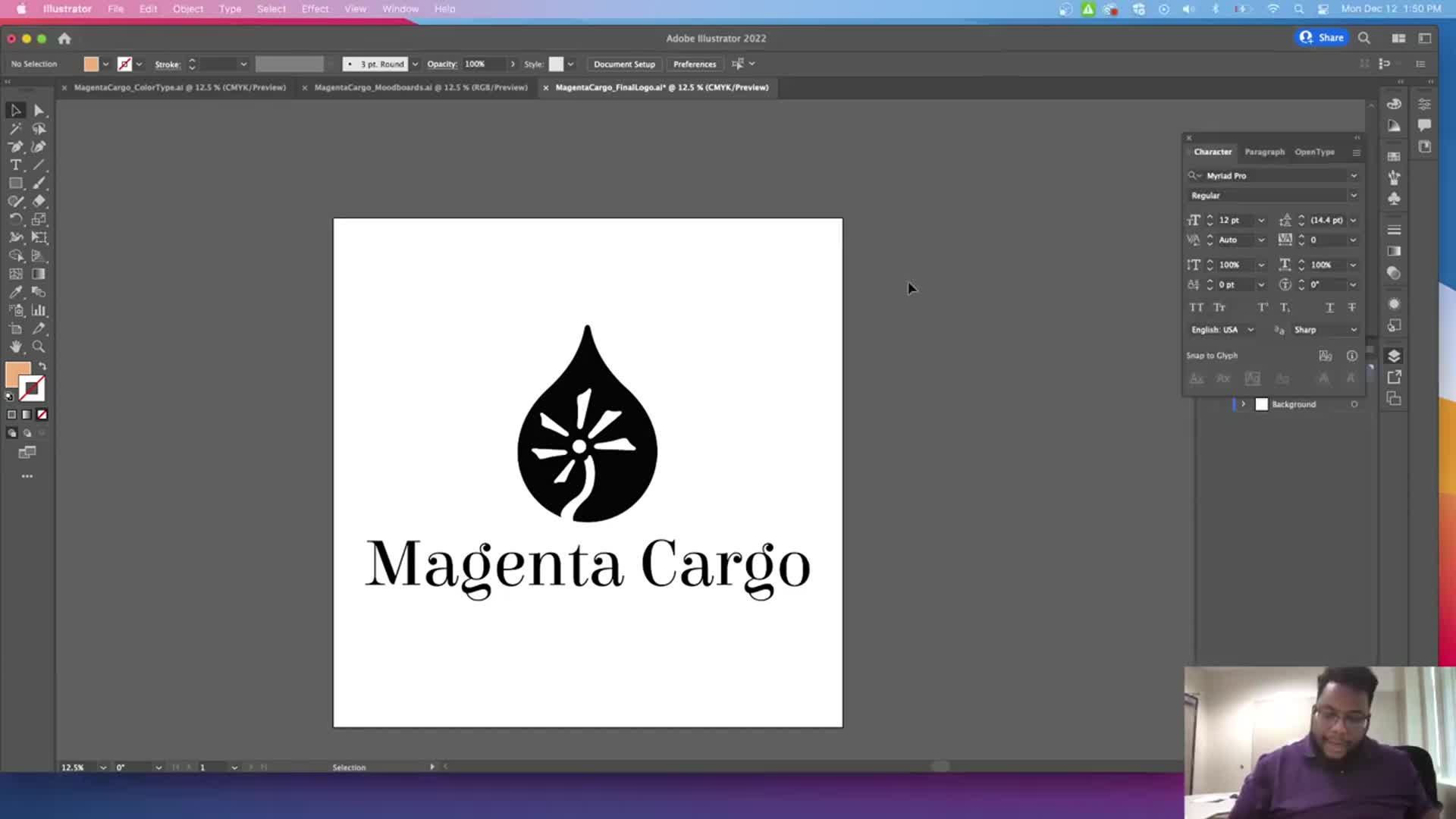Select the Direct Selection tool
The width and height of the screenshot is (1456, 819).
coord(39,111)
